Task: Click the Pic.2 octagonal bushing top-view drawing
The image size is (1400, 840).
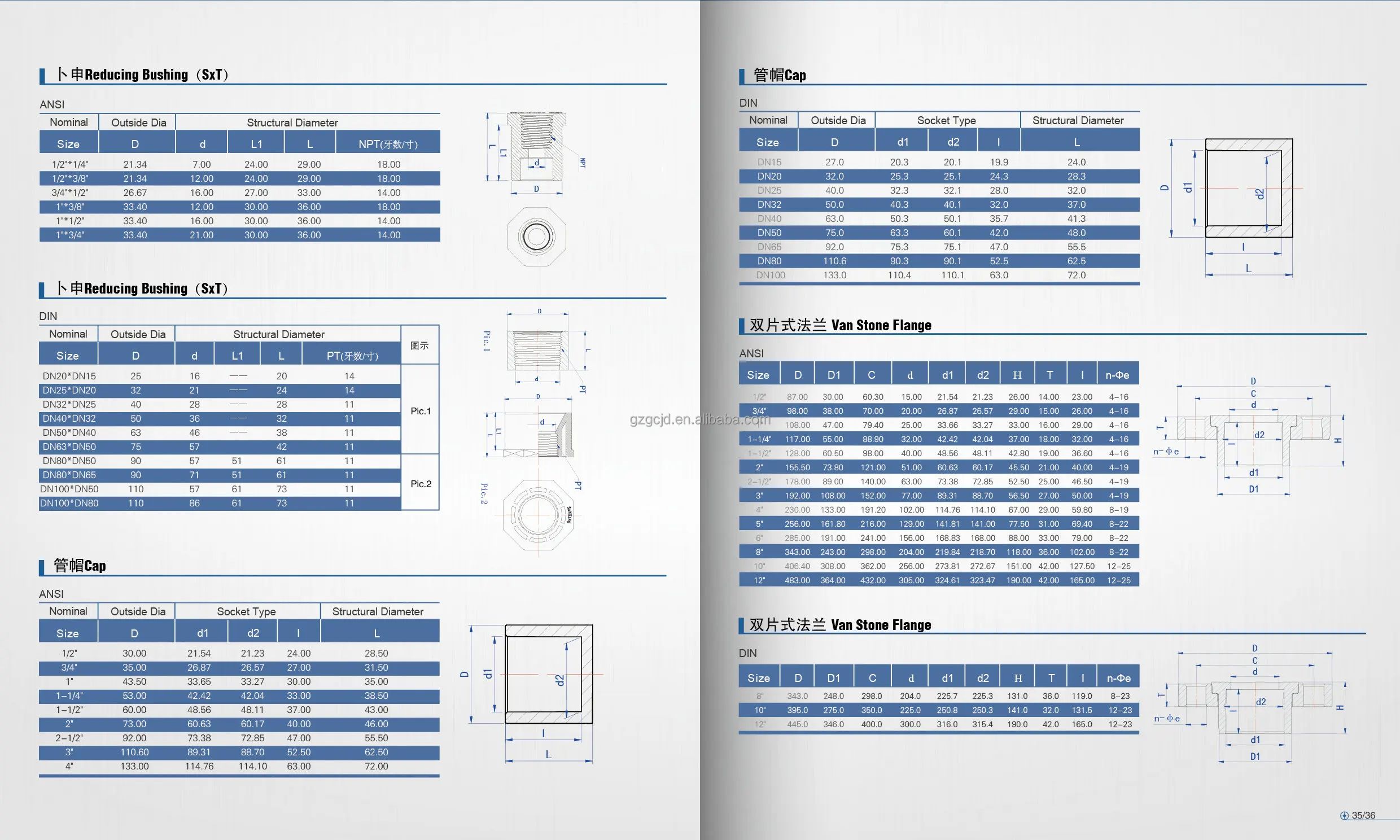Action: coord(537,515)
